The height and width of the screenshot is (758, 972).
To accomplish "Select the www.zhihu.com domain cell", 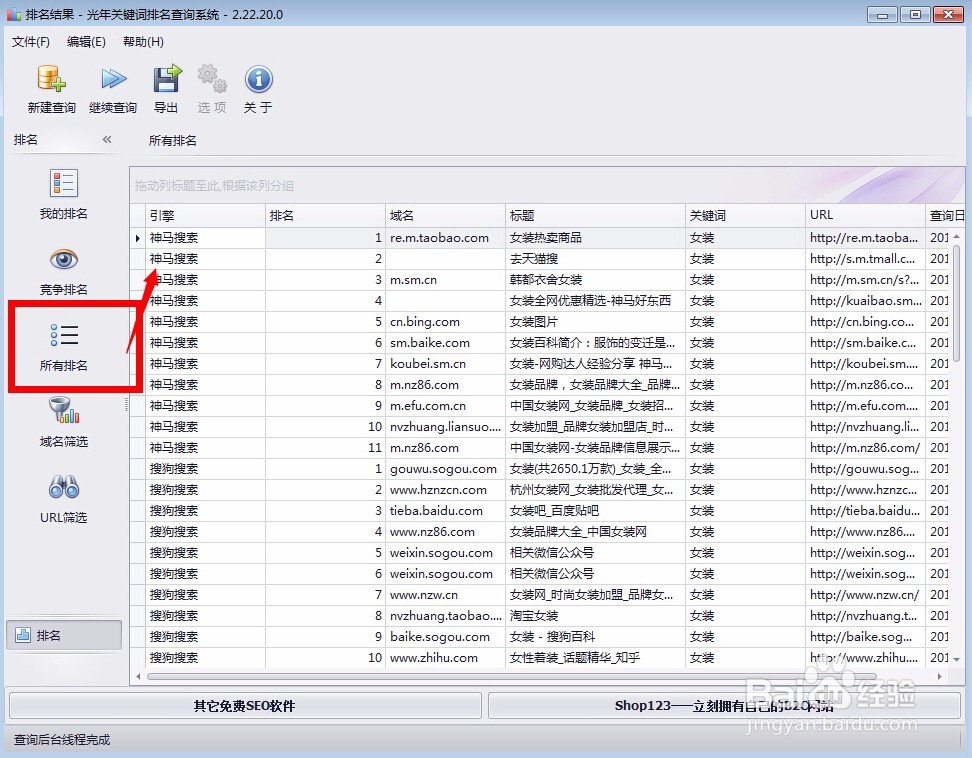I will pos(445,658).
